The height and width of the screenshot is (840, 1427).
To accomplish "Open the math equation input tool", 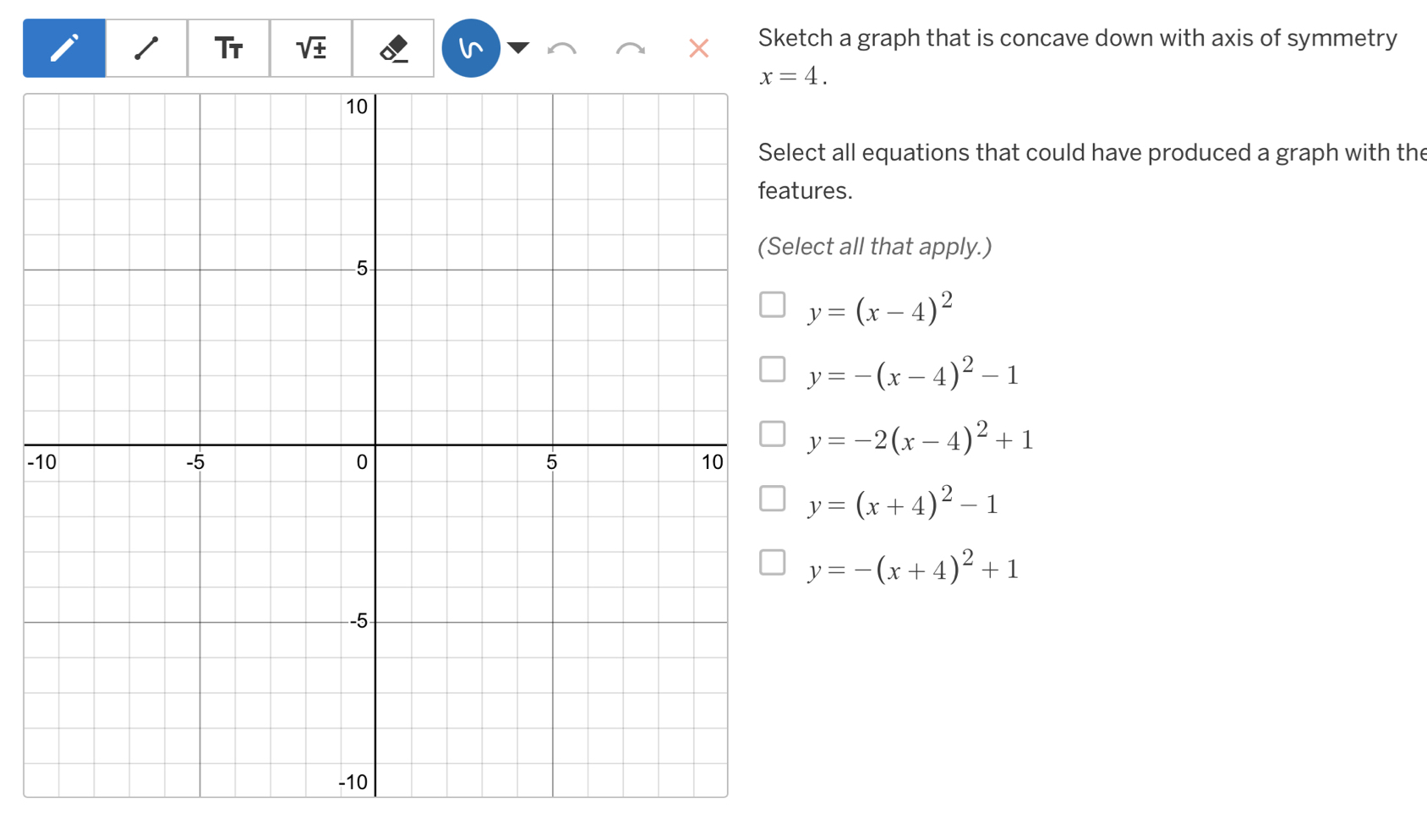I will pyautogui.click(x=310, y=48).
